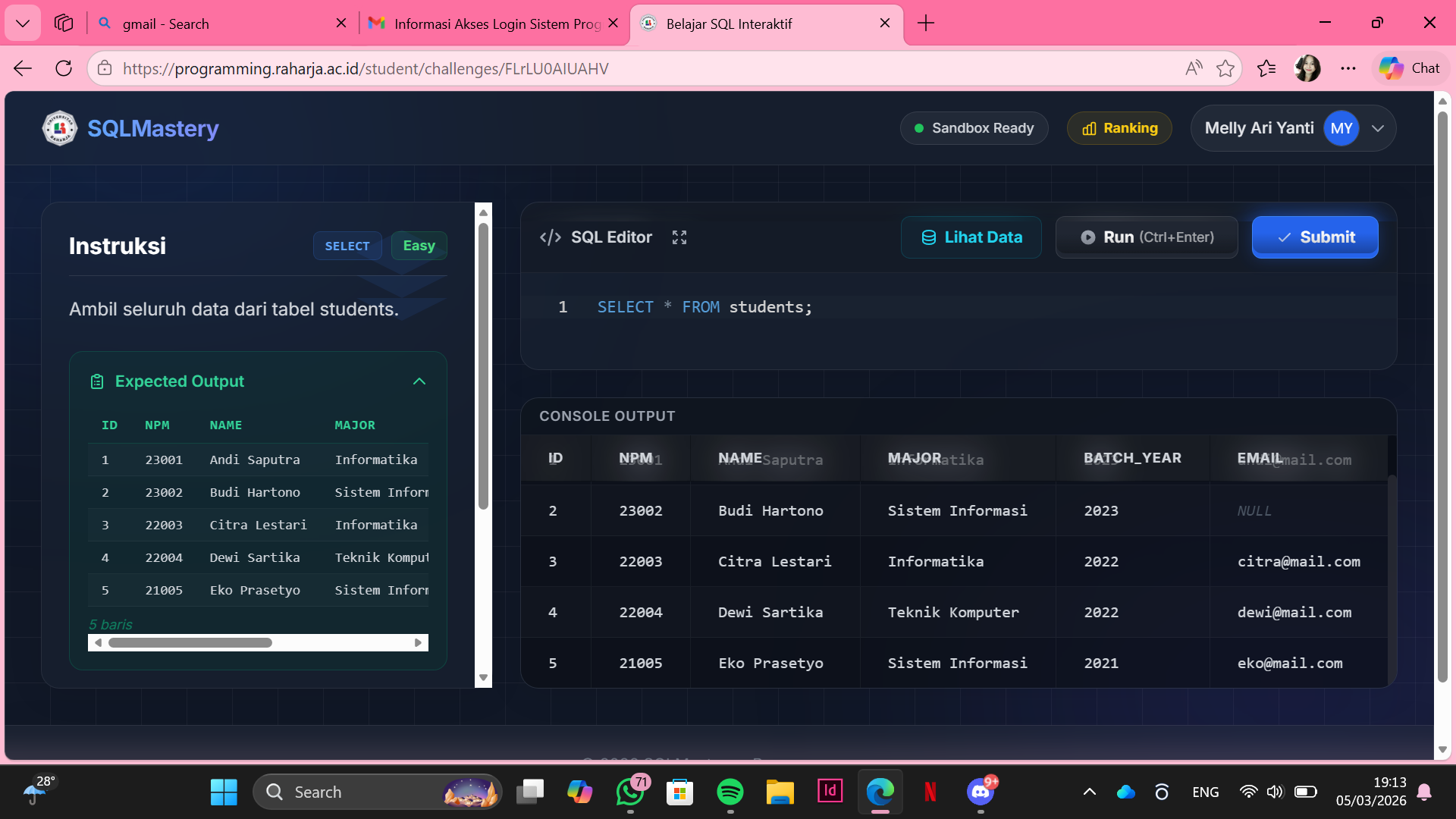The height and width of the screenshot is (819, 1456).
Task: Open the Lihat Data view
Action: point(971,237)
